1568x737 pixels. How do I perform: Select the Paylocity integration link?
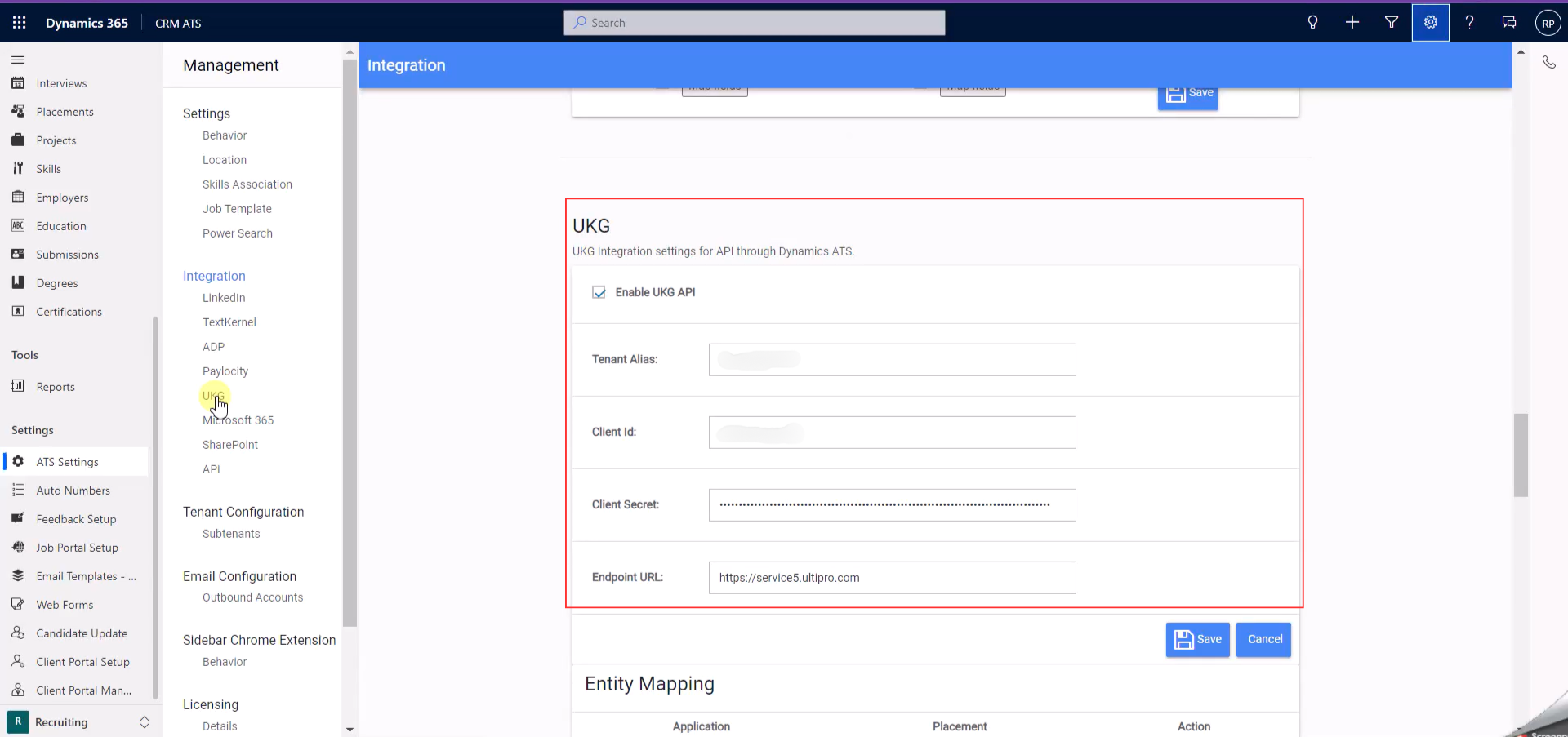(x=225, y=371)
